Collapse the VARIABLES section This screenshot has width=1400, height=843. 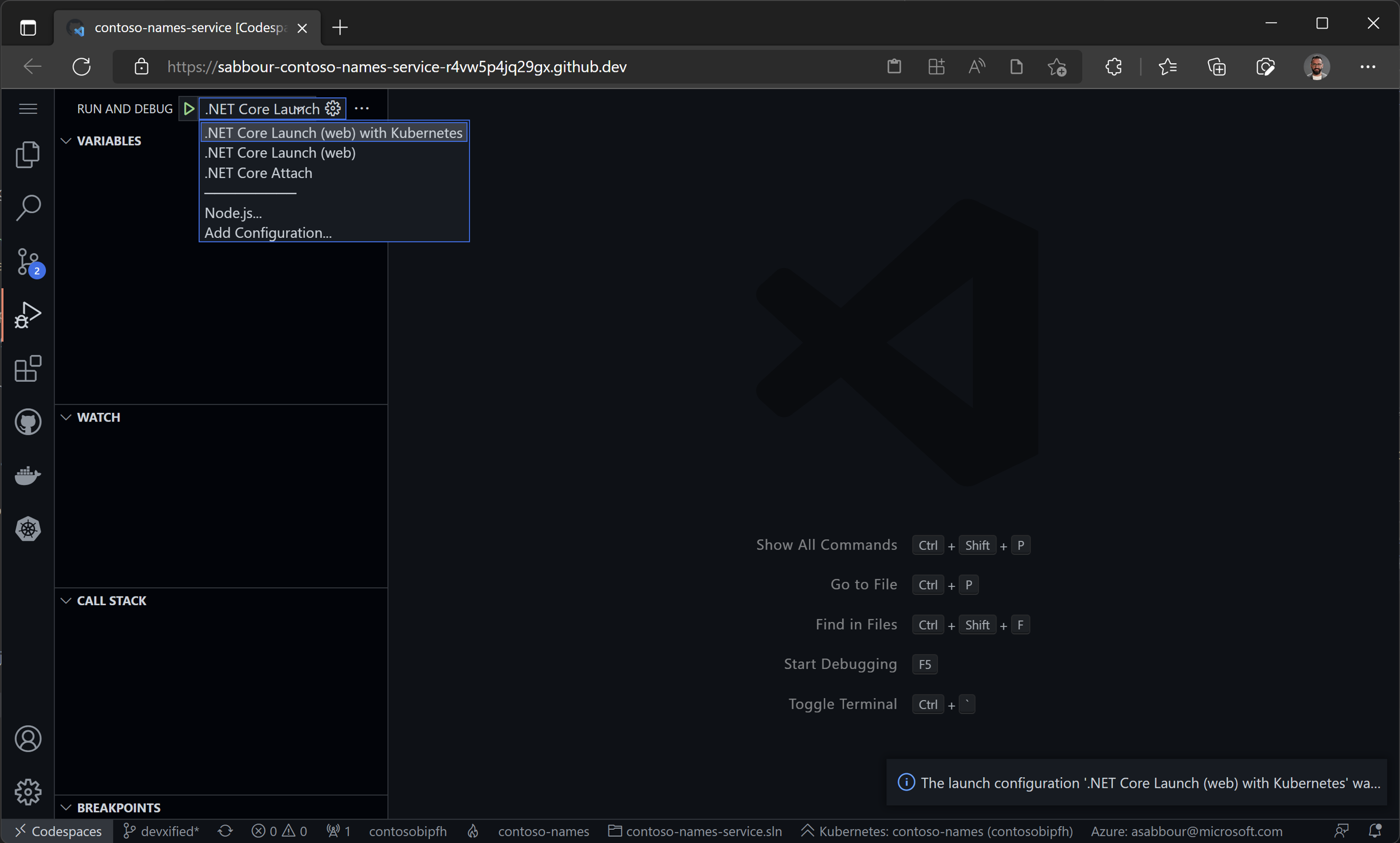(x=109, y=141)
